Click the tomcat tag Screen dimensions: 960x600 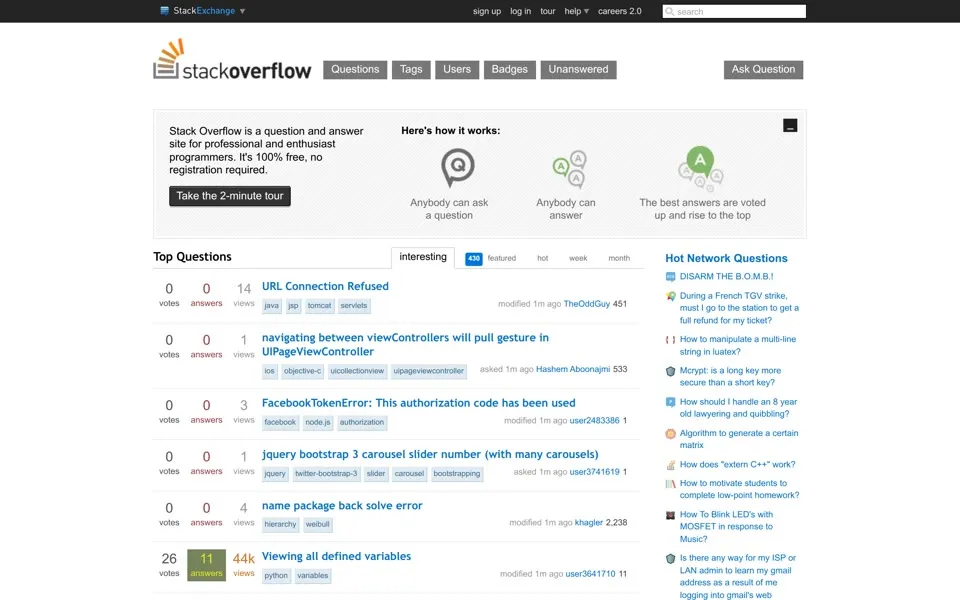[x=319, y=306]
